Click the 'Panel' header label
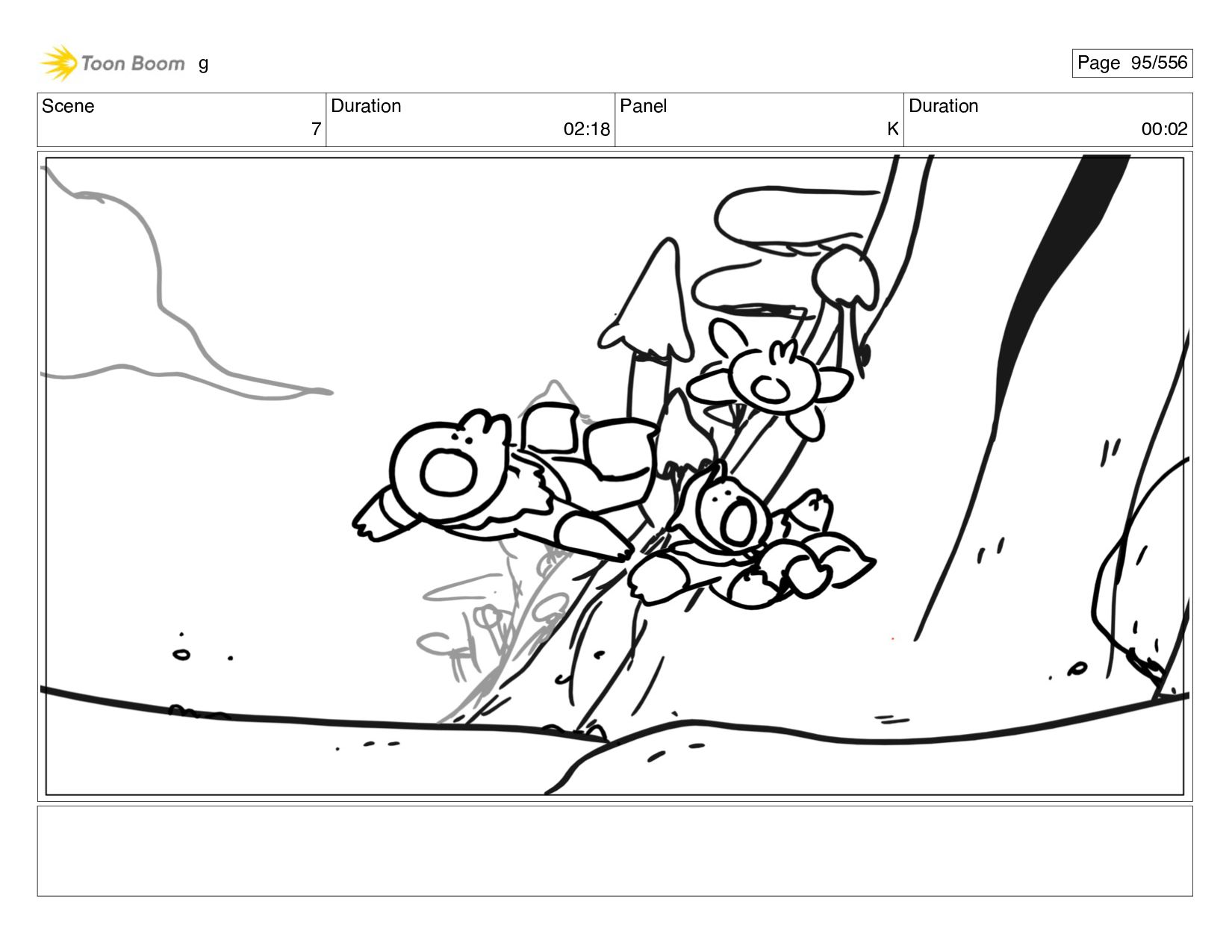Viewport: 1232px width, 952px height. [x=643, y=106]
